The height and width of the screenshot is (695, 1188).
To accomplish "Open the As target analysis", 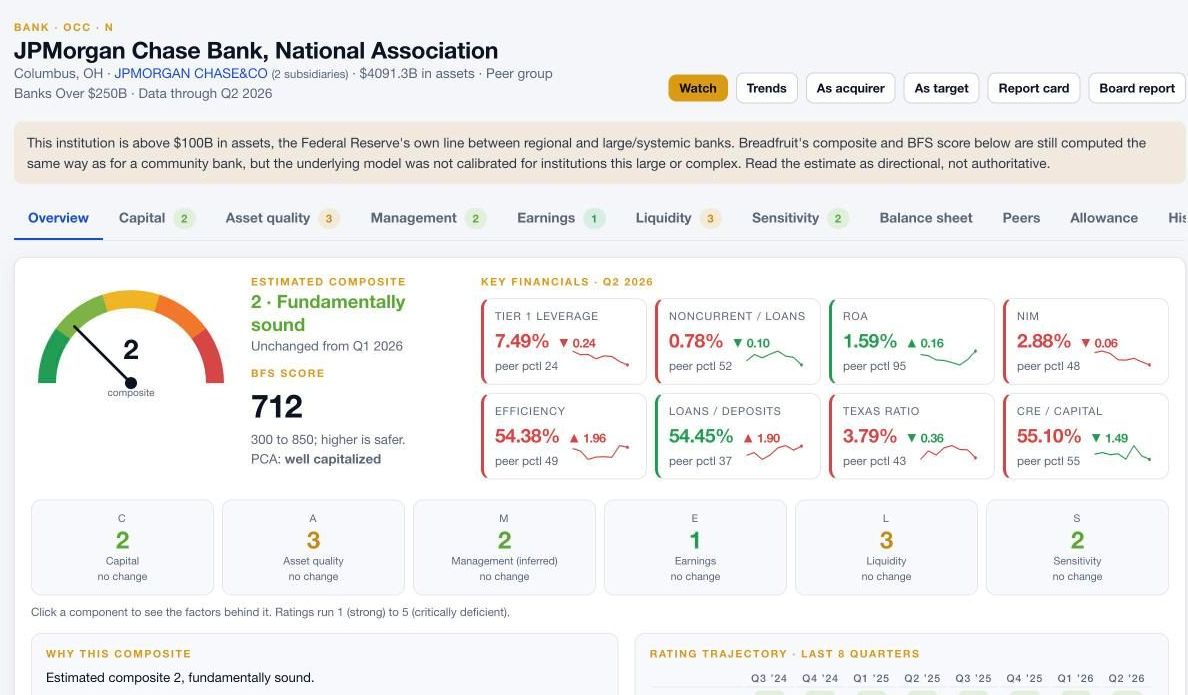I will [941, 88].
